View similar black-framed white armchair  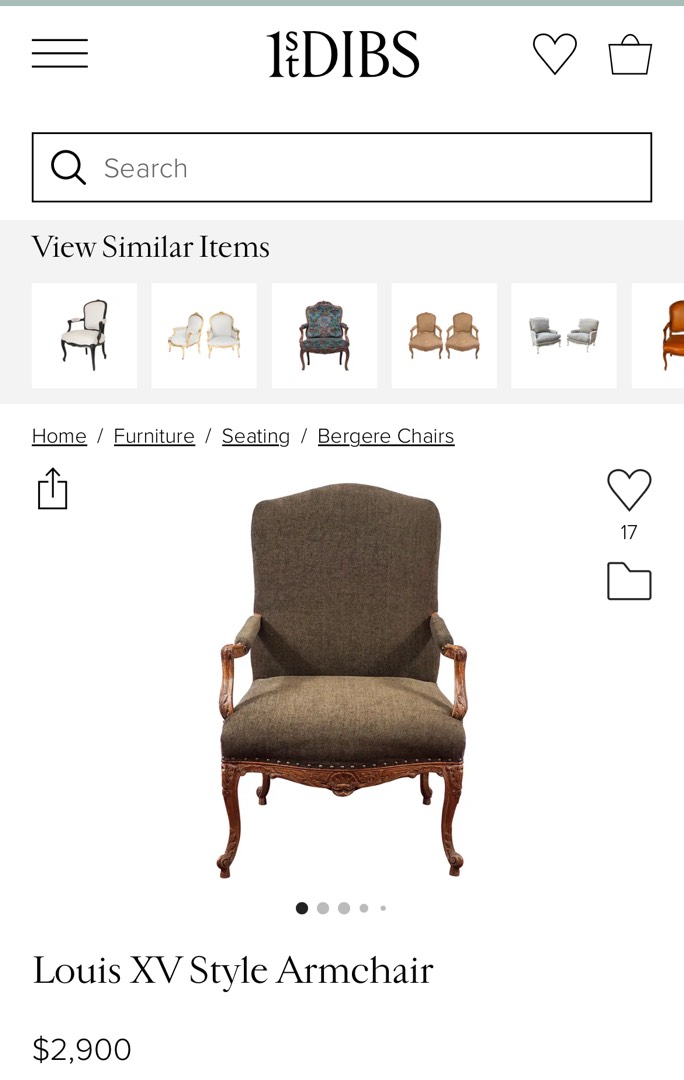(x=84, y=335)
